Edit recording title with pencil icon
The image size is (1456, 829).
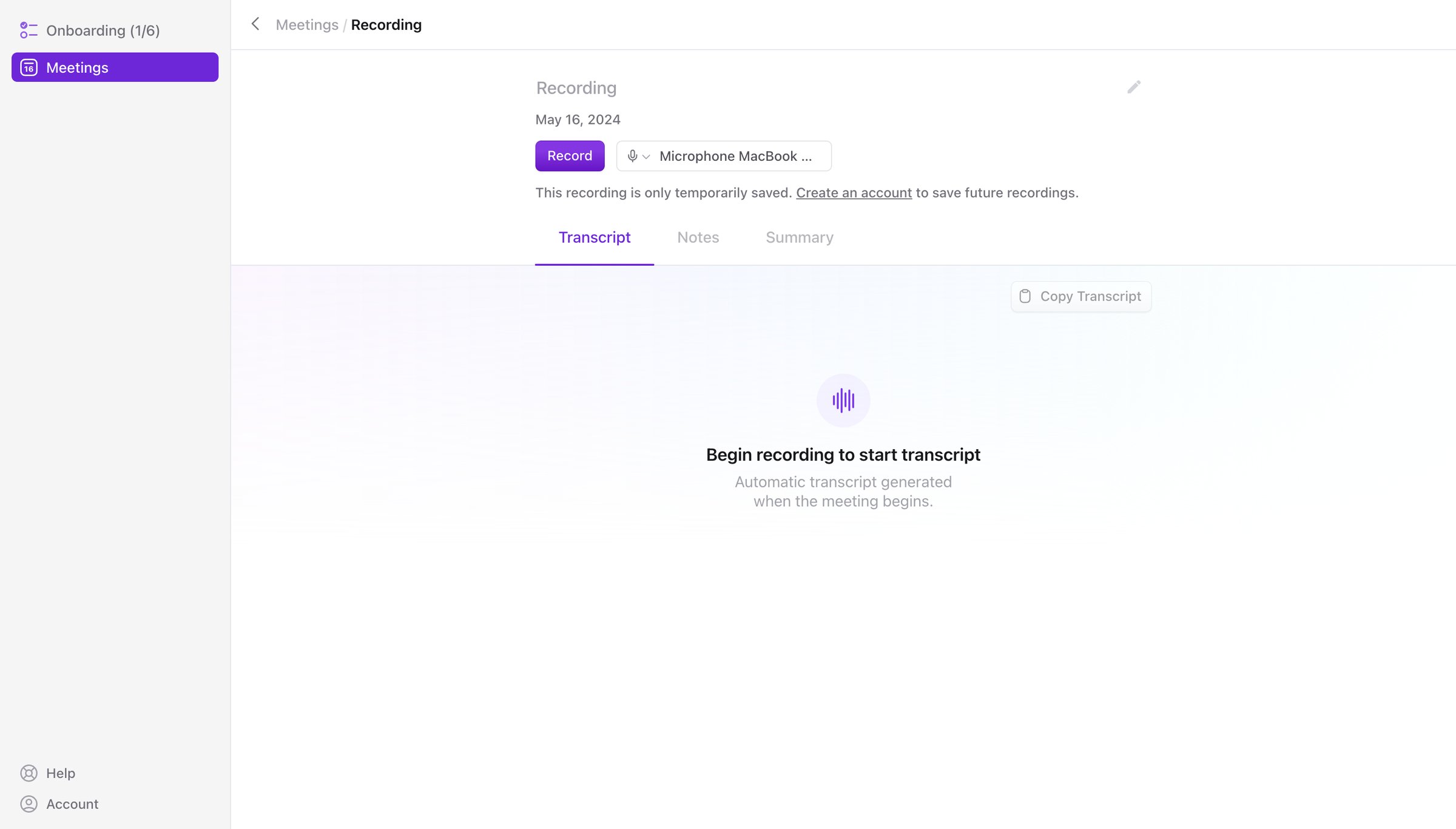click(x=1134, y=87)
